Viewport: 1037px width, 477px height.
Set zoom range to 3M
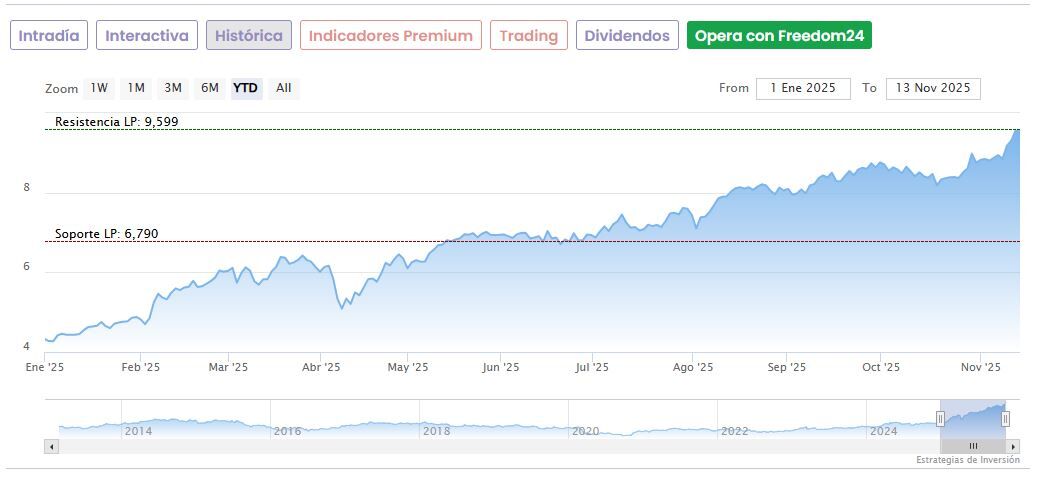coord(173,88)
